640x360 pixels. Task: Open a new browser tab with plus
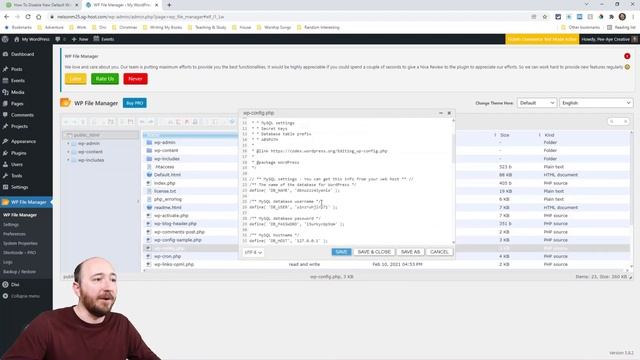[169, 5]
